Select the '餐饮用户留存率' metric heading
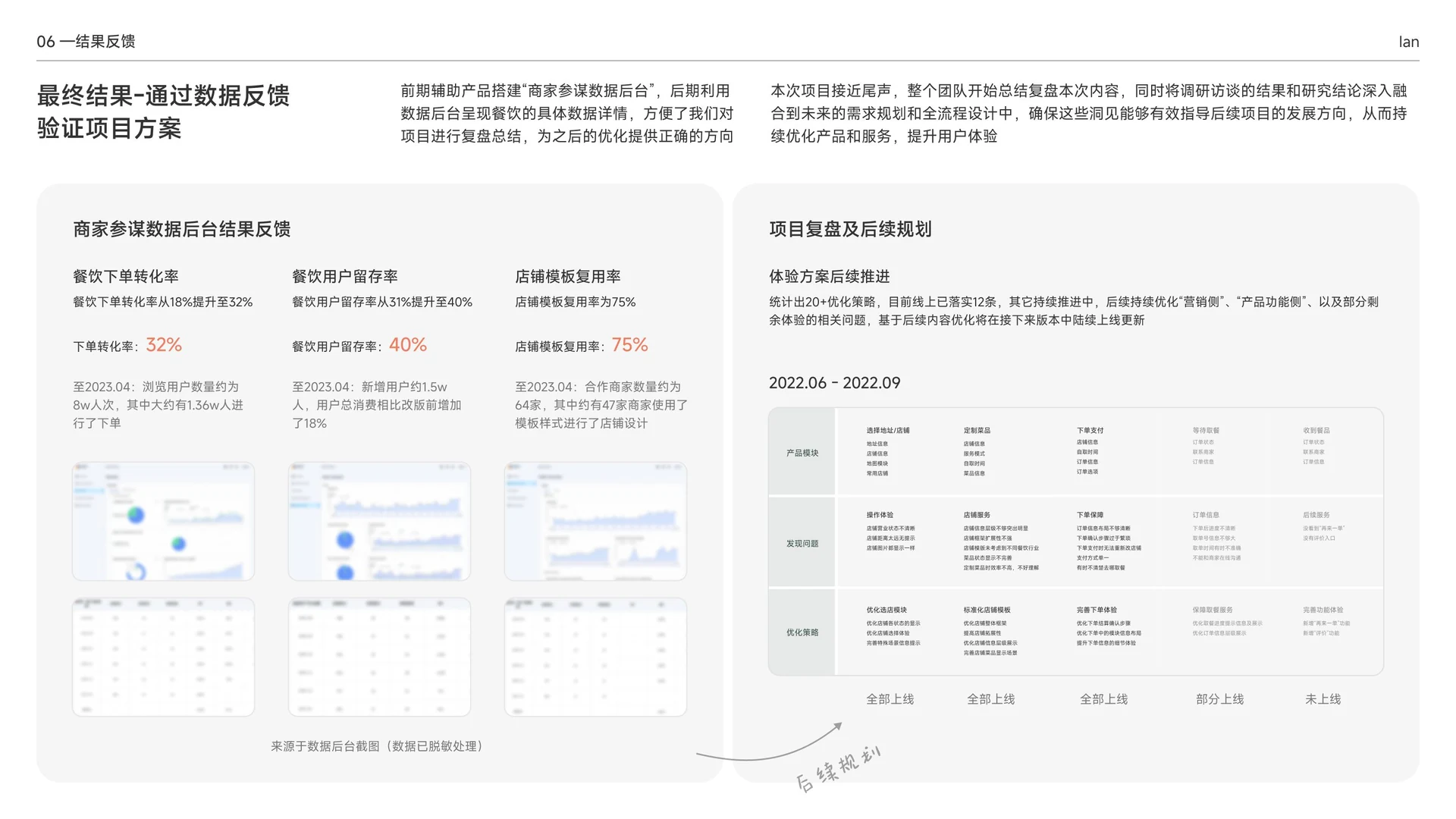Viewport: 1456px width, 819px height. pyautogui.click(x=345, y=277)
